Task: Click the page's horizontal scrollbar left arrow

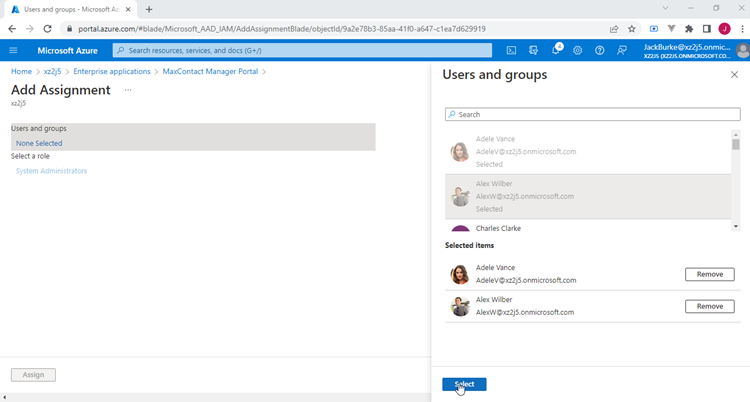Action: point(5,398)
